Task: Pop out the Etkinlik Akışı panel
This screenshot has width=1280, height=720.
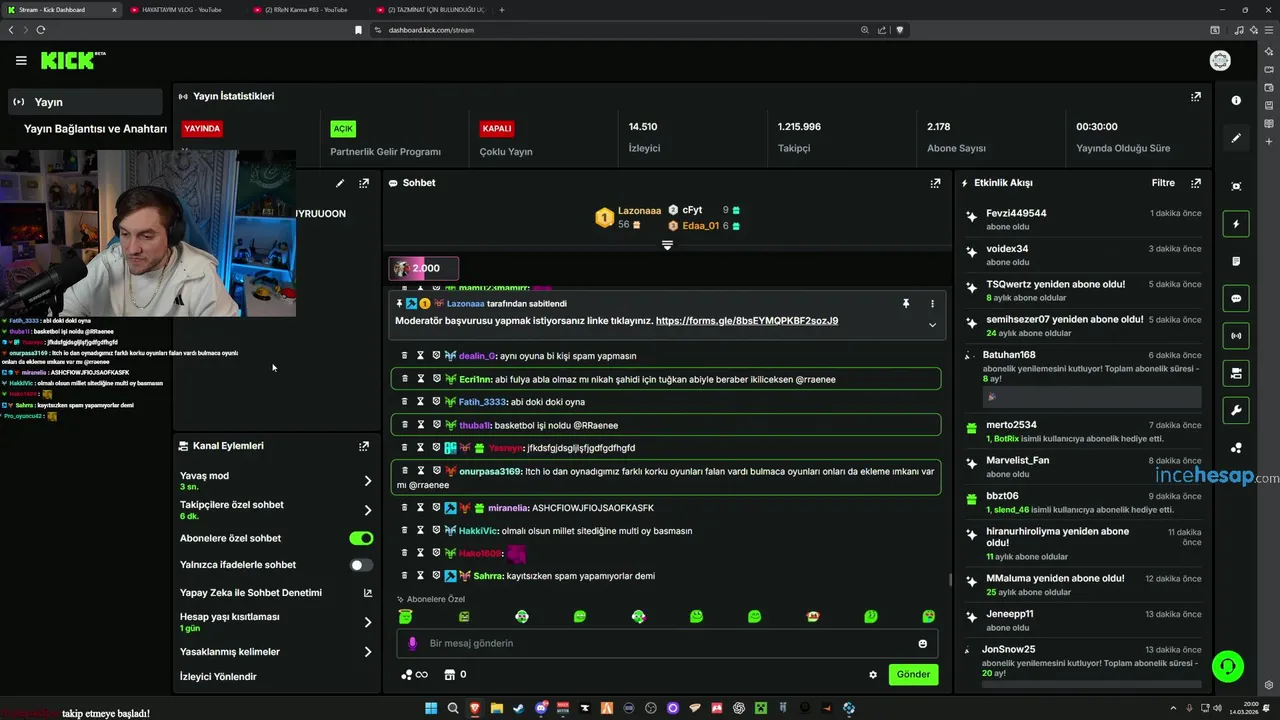Action: pyautogui.click(x=1196, y=183)
